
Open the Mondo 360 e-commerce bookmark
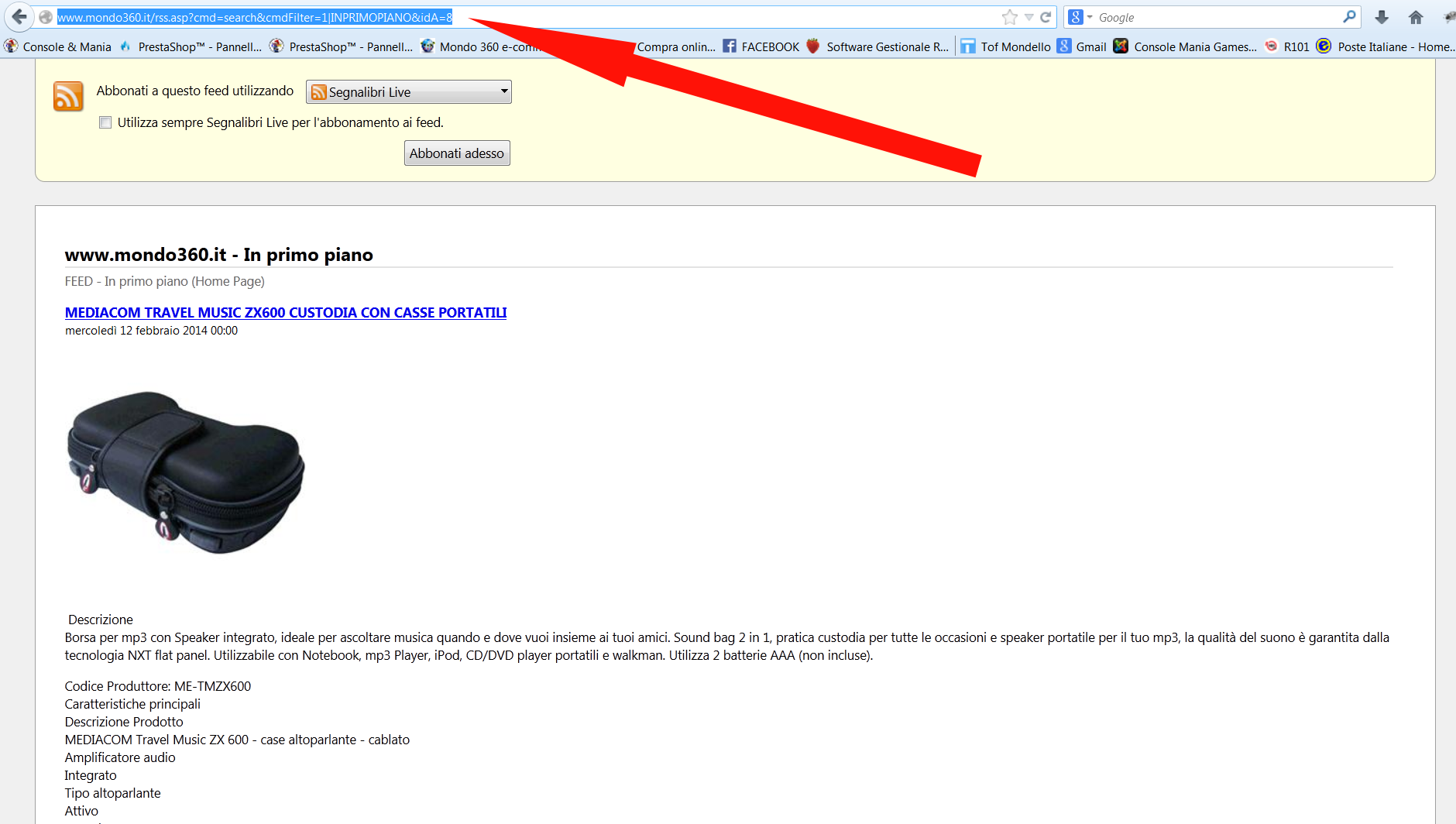pyautogui.click(x=480, y=46)
